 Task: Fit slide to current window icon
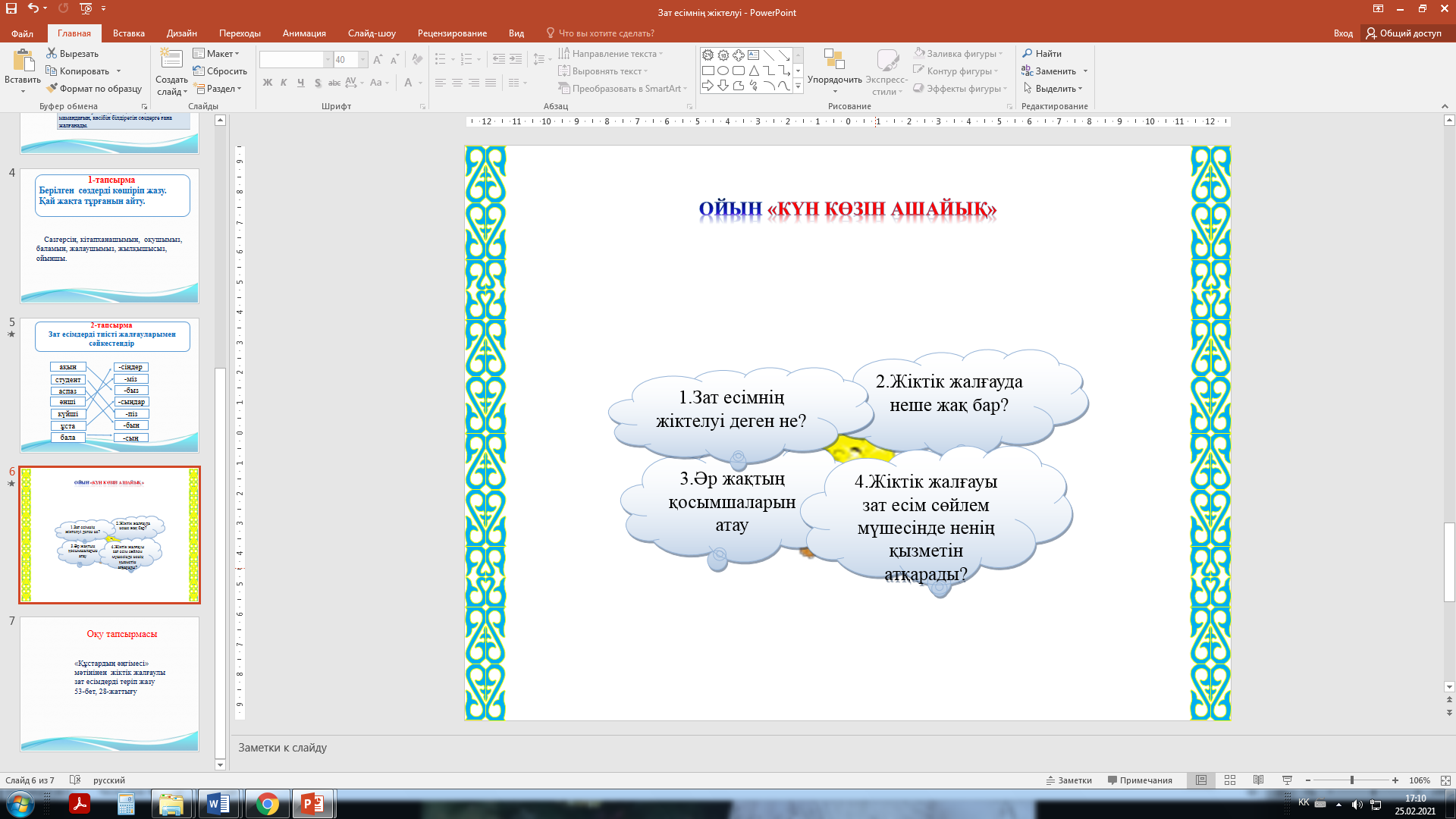click(1445, 780)
